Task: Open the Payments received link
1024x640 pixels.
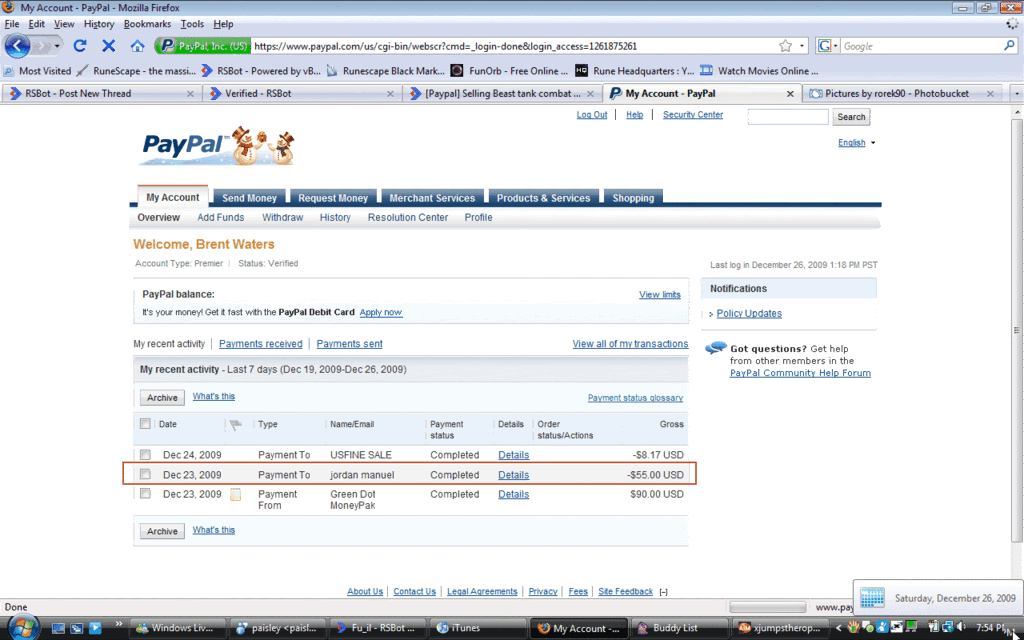Action: pyautogui.click(x=261, y=344)
